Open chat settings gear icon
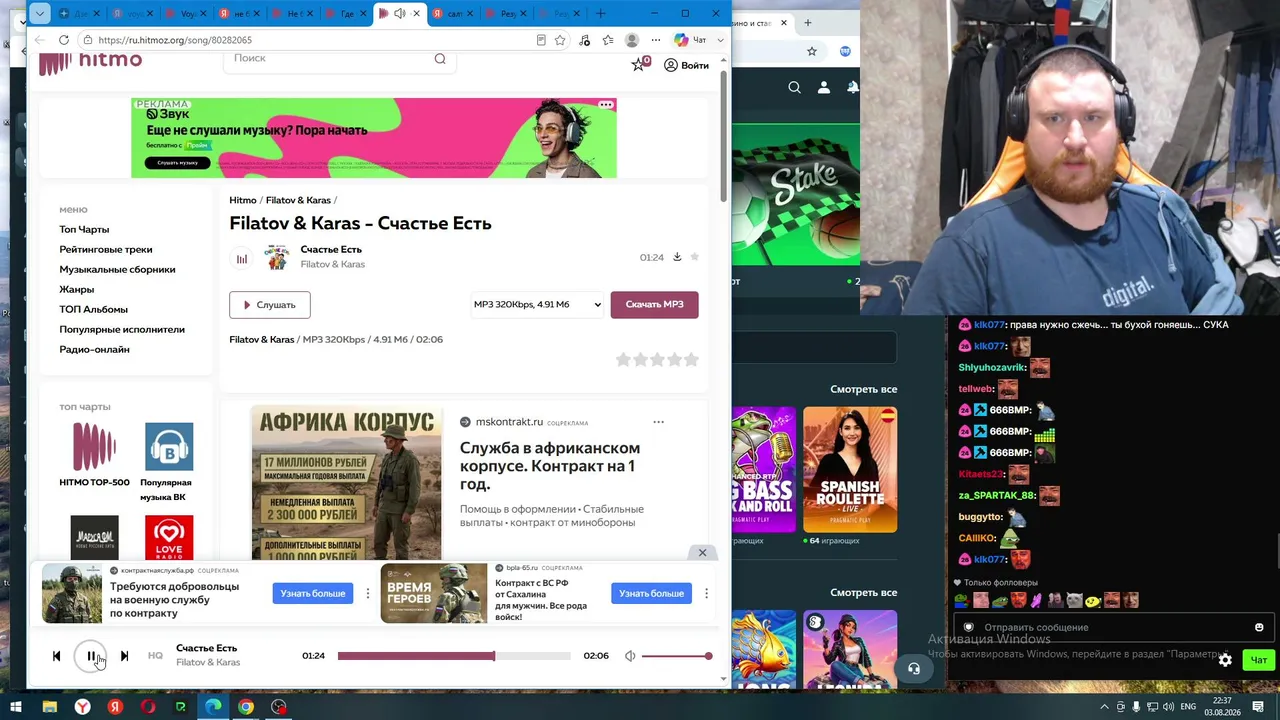The width and height of the screenshot is (1280, 720). tap(1225, 660)
